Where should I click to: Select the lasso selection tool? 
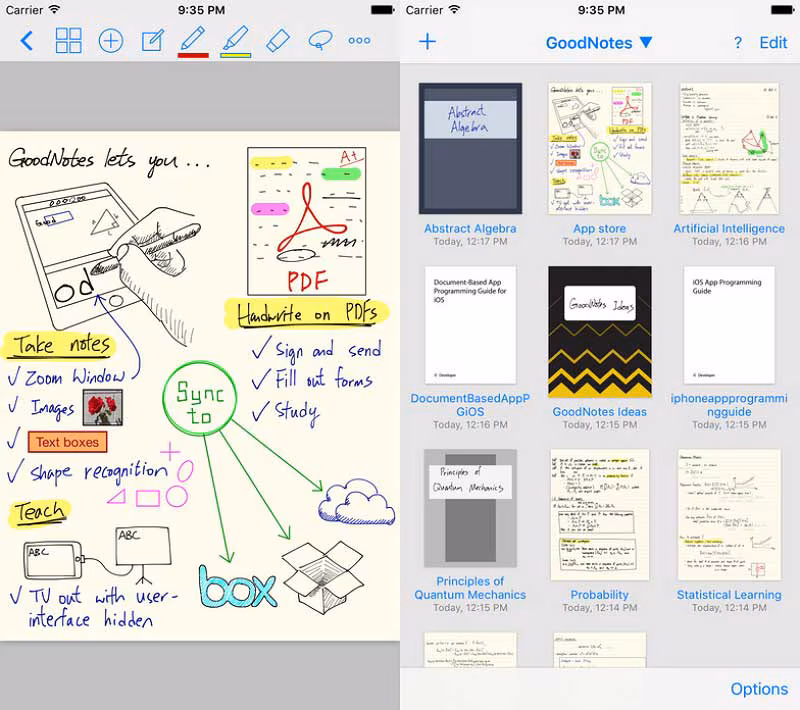click(x=320, y=41)
